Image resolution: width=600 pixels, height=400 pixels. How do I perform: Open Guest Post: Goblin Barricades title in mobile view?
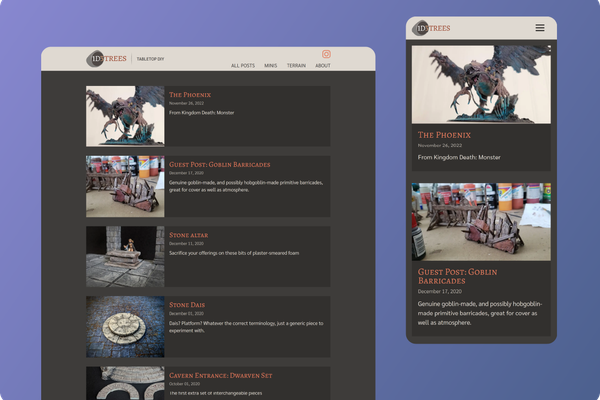pos(458,276)
